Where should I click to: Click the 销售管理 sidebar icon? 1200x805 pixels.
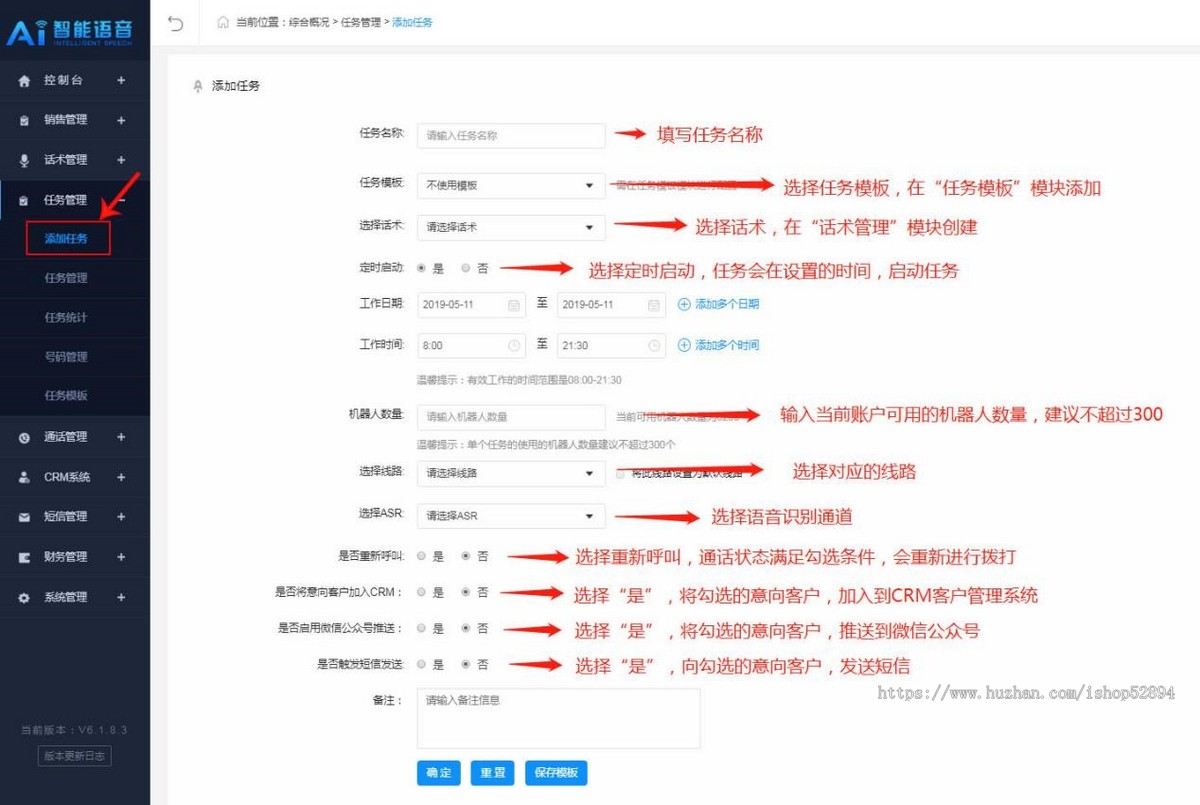[x=25, y=120]
